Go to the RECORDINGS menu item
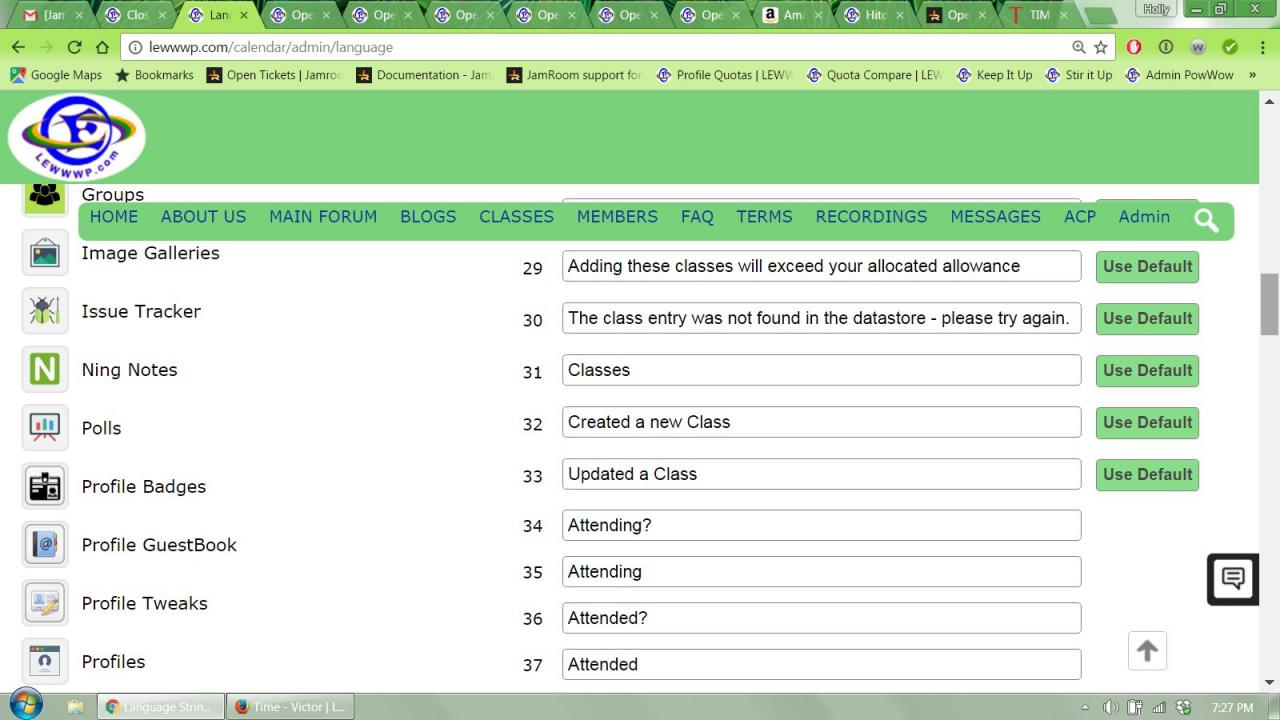 click(x=871, y=217)
